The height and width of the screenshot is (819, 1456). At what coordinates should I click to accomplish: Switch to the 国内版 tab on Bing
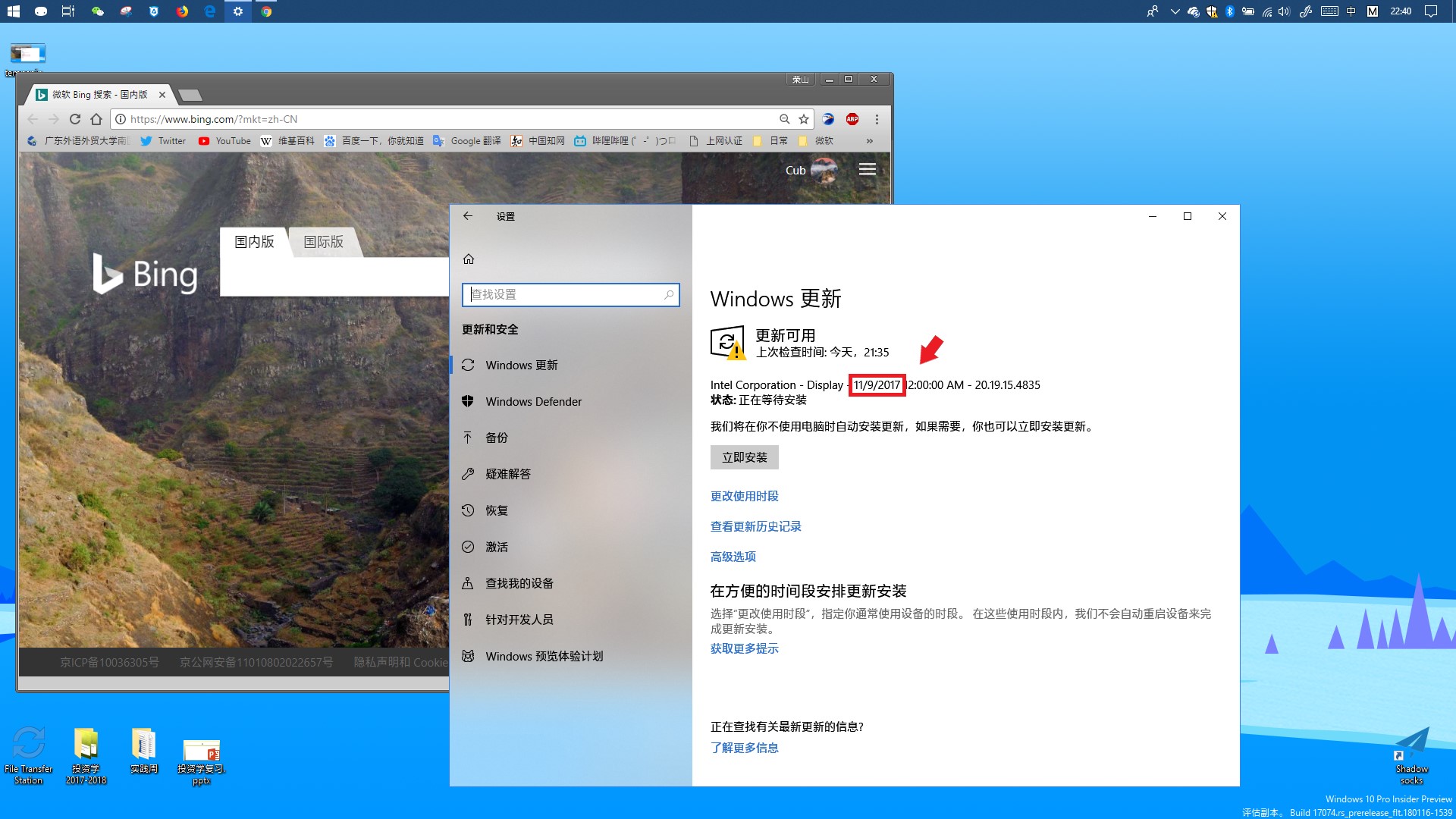(254, 242)
